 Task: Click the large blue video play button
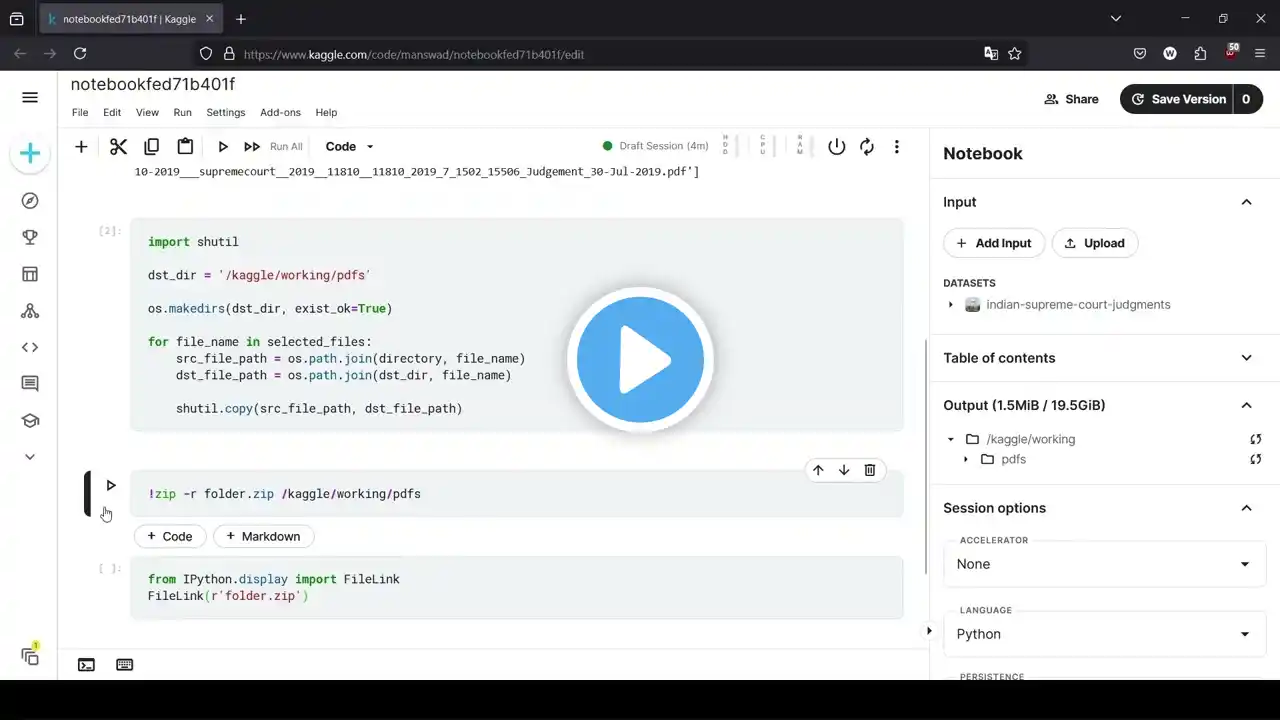pos(640,360)
